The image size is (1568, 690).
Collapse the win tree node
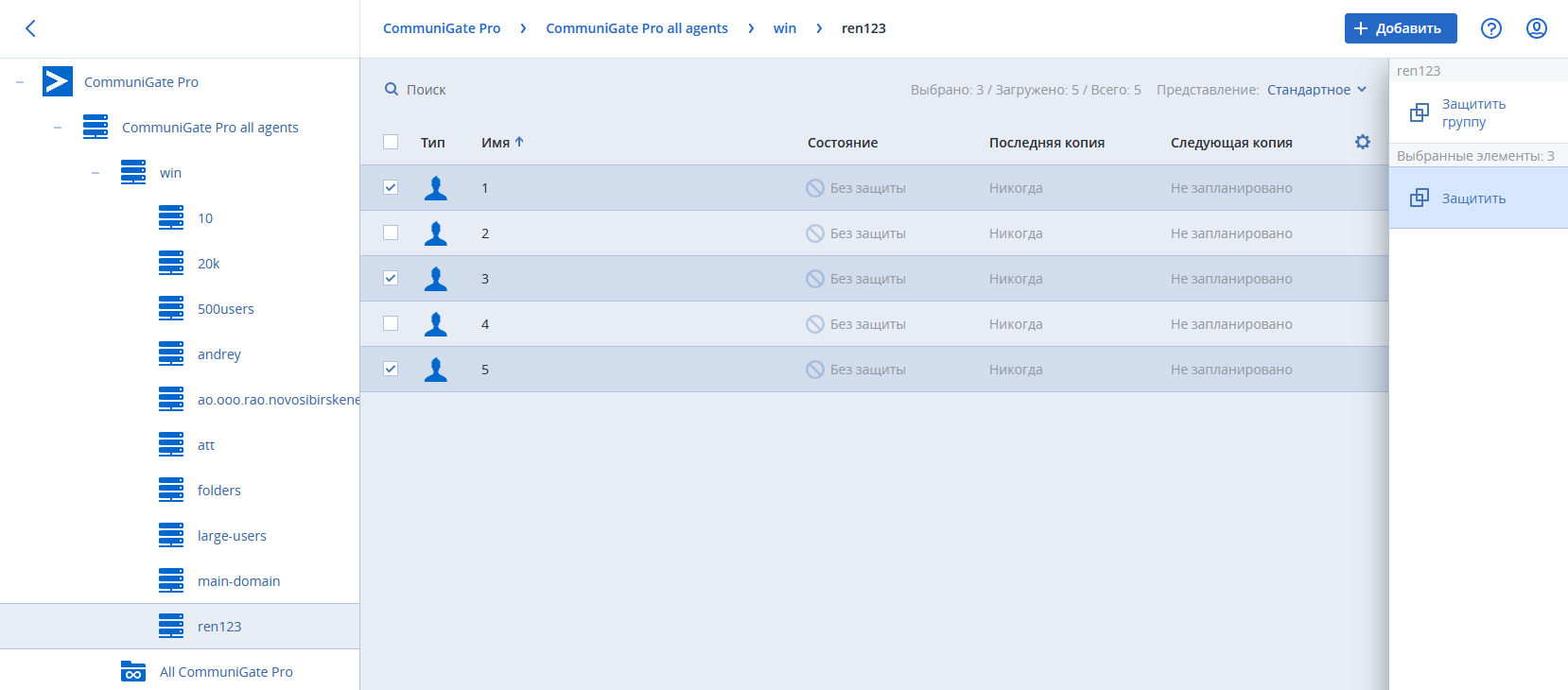tap(96, 173)
